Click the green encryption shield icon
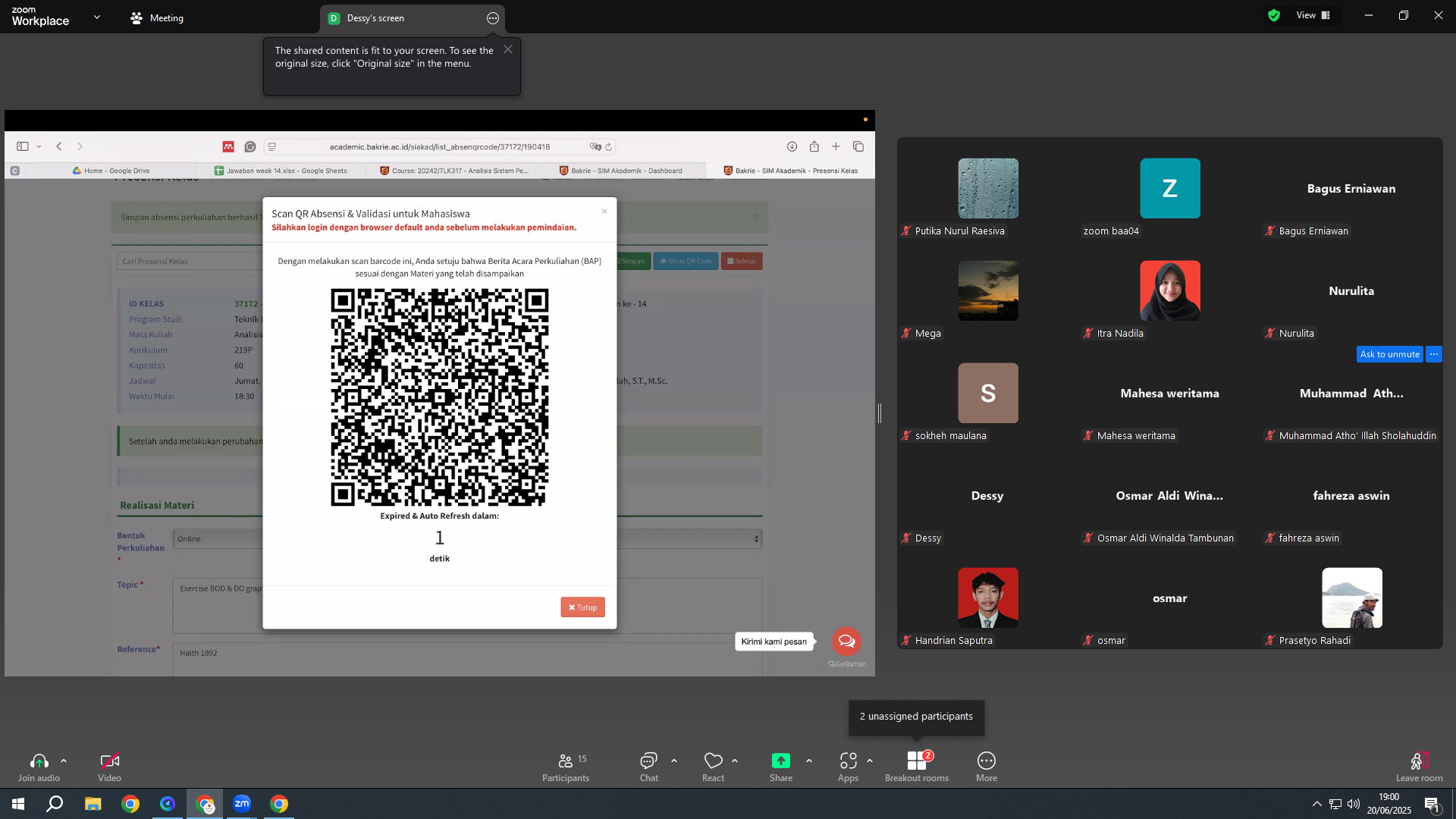This screenshot has width=1456, height=819. pyautogui.click(x=1274, y=15)
